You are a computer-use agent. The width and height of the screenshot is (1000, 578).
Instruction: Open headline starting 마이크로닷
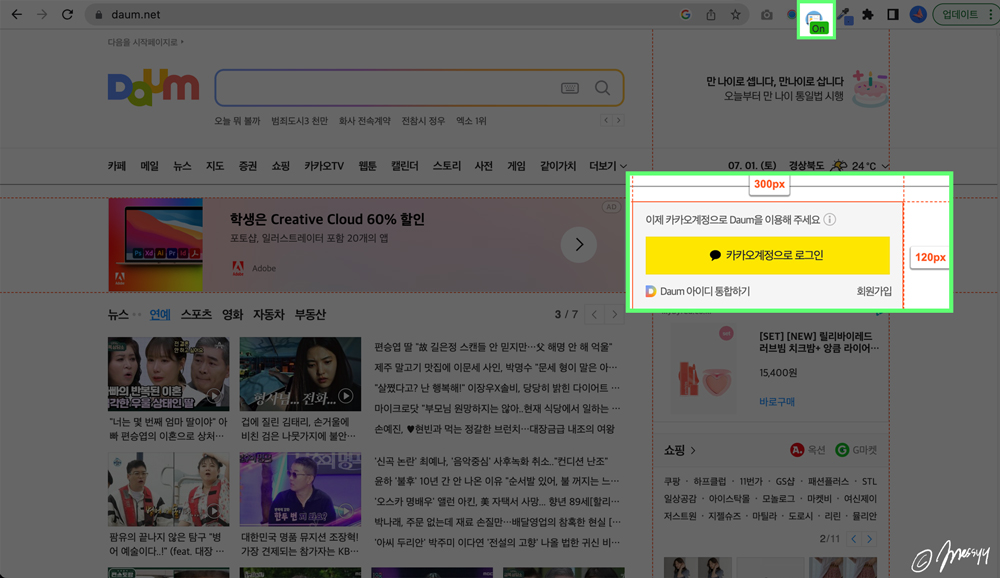tap(497, 408)
